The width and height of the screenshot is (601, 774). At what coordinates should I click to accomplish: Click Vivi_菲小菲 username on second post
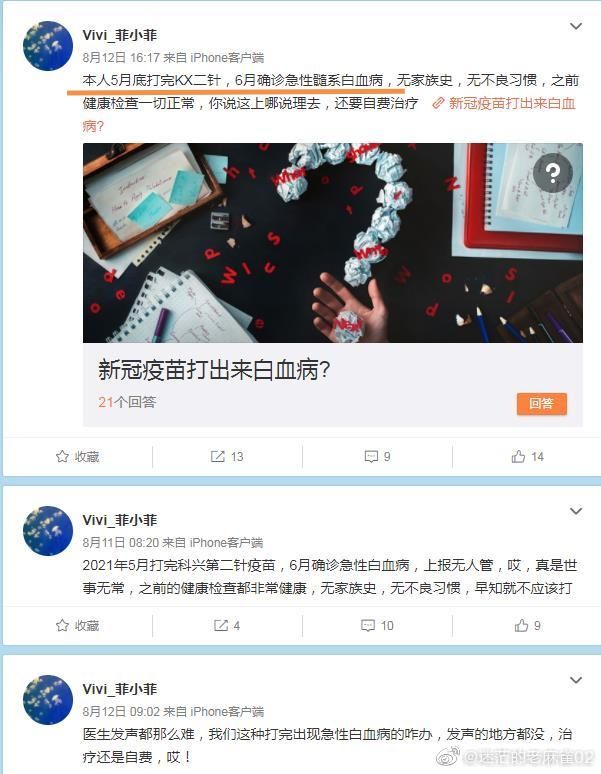(119, 520)
